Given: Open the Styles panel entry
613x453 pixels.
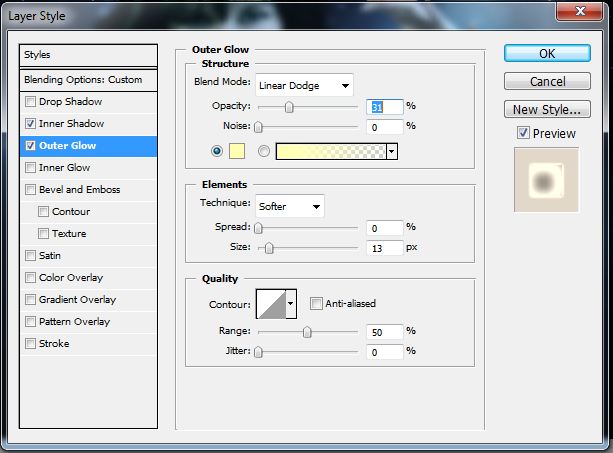Looking at the screenshot, I should [x=88, y=55].
